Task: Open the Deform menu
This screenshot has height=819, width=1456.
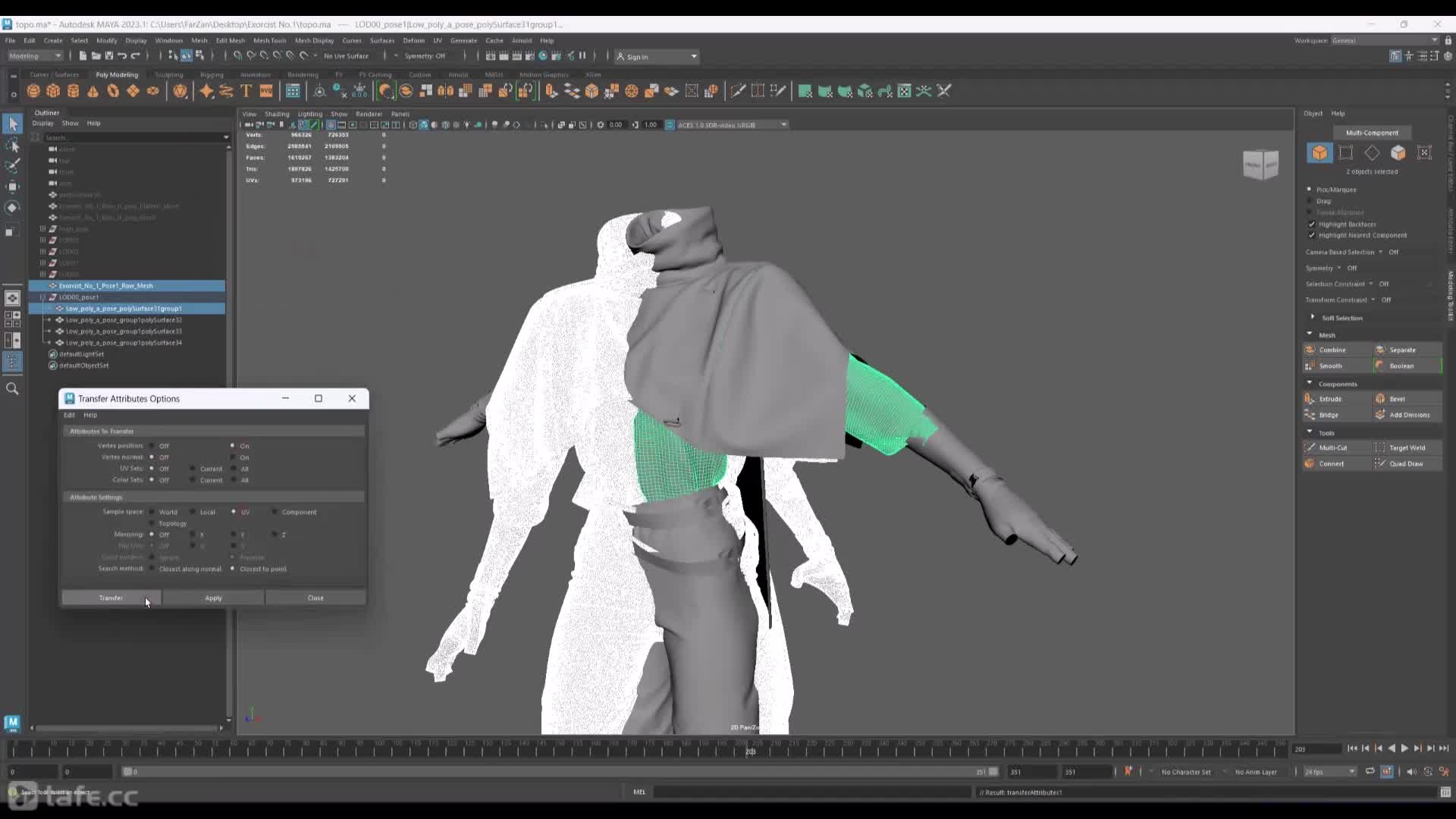Action: pos(413,40)
